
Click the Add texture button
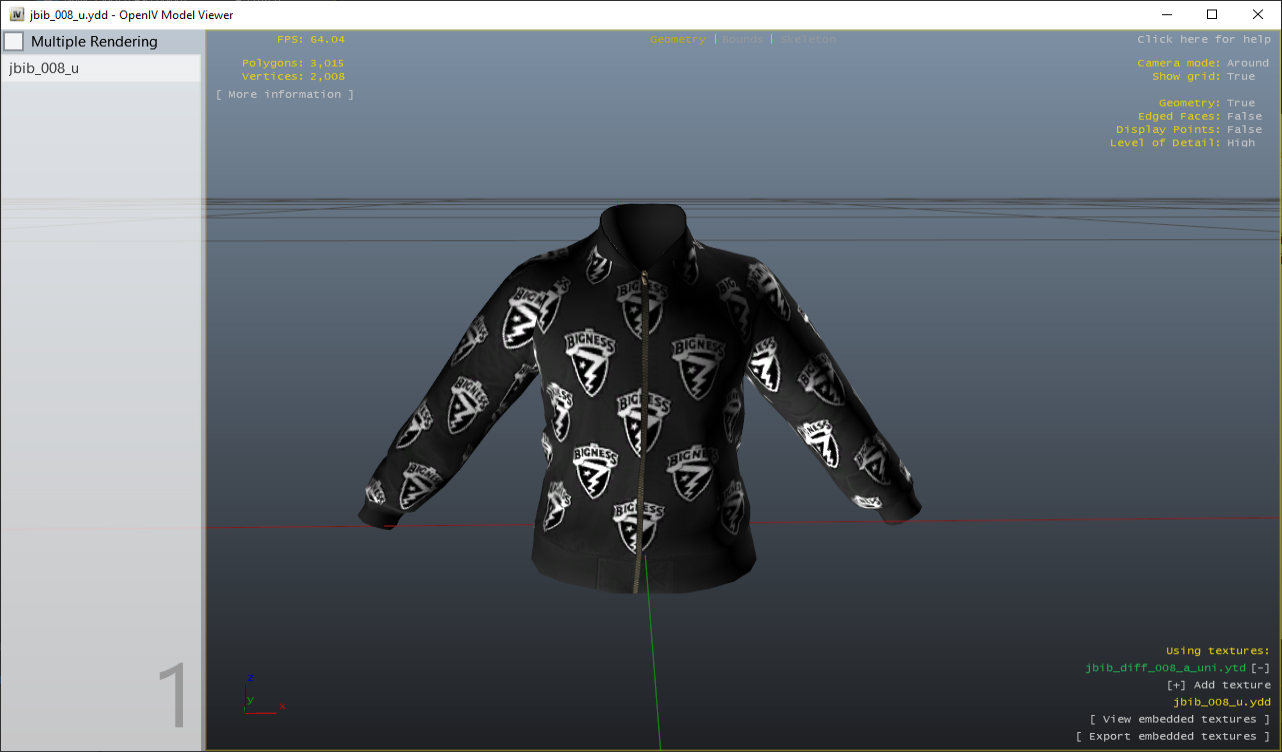pyautogui.click(x=1218, y=685)
